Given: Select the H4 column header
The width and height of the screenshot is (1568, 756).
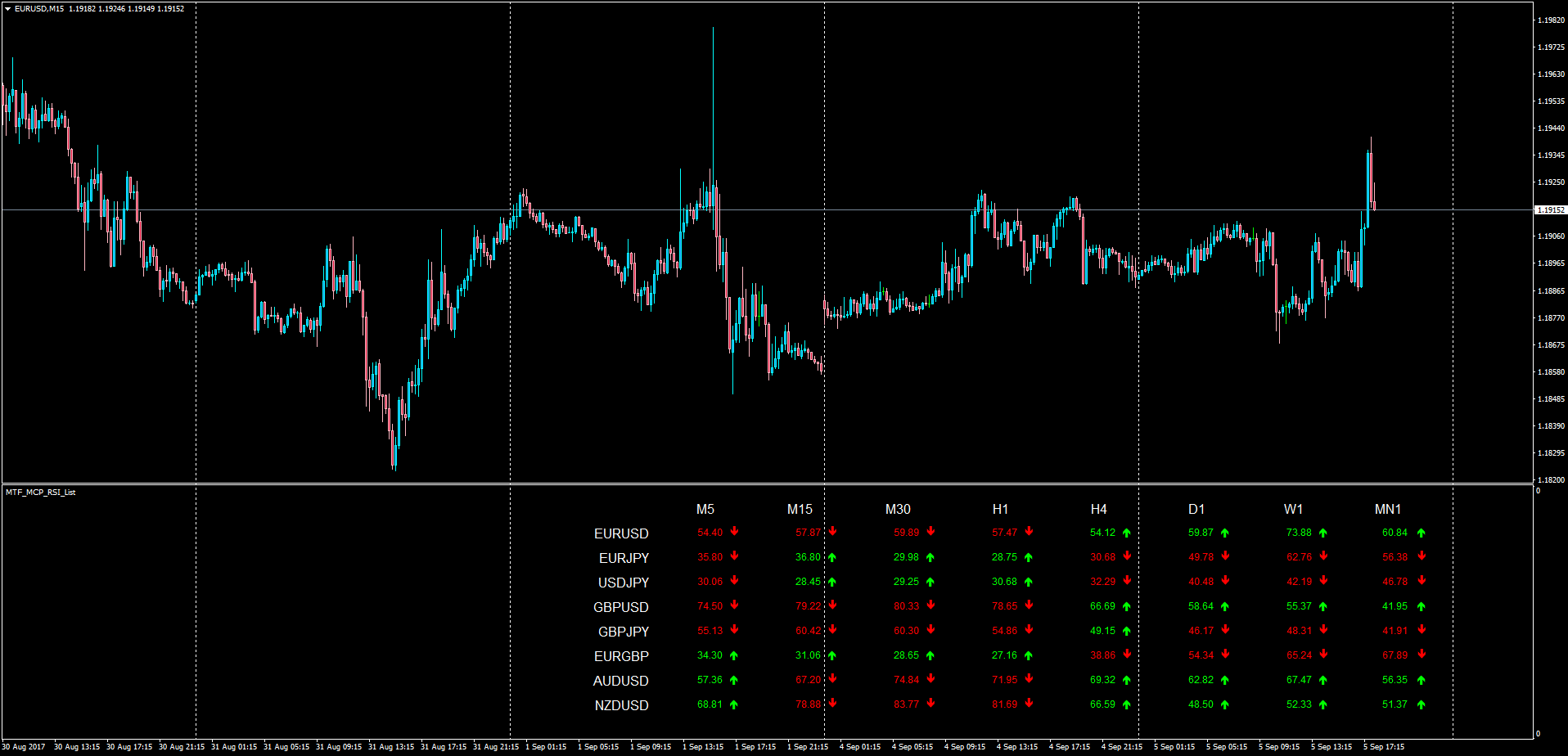Looking at the screenshot, I should 1098,509.
